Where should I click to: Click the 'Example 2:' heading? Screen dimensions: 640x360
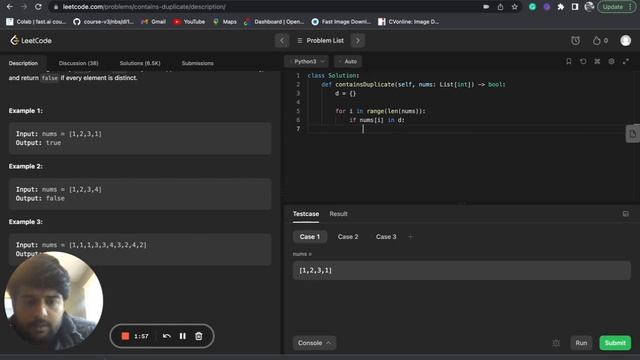(x=26, y=166)
